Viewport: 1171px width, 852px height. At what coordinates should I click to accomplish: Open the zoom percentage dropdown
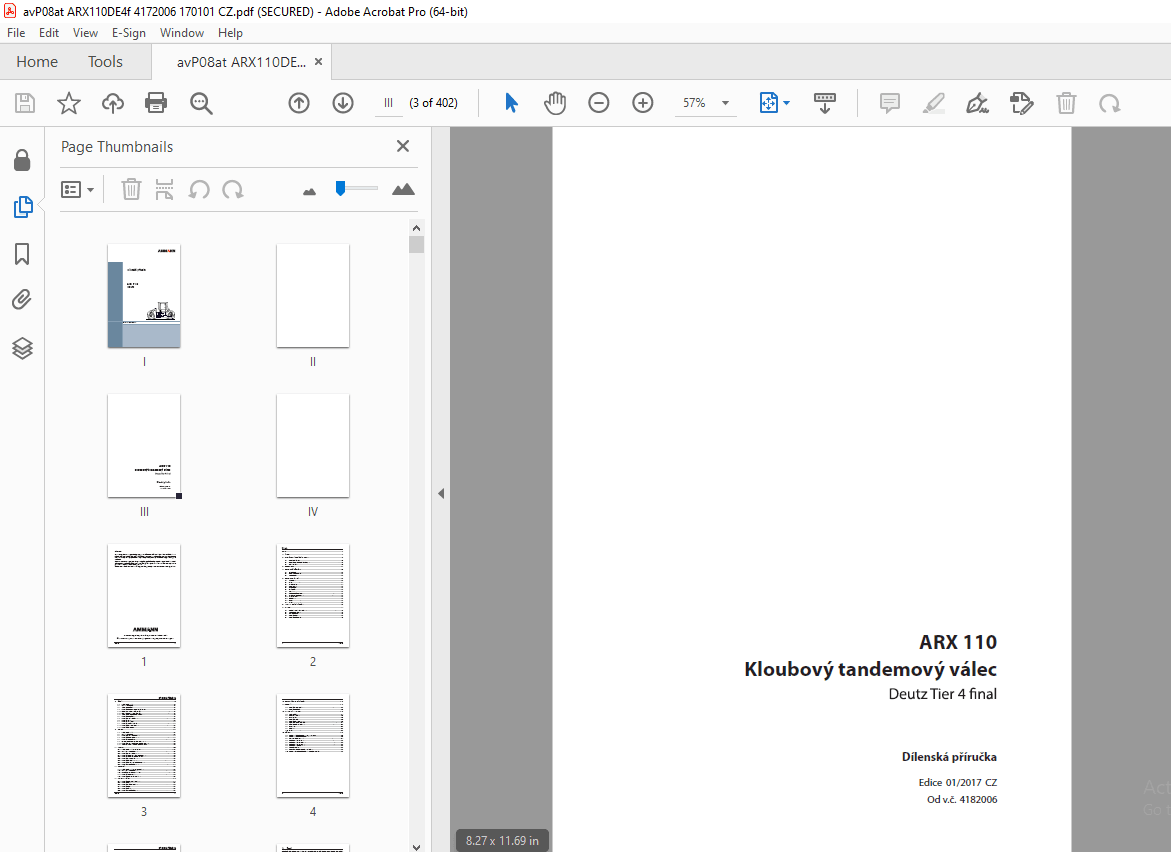[725, 103]
